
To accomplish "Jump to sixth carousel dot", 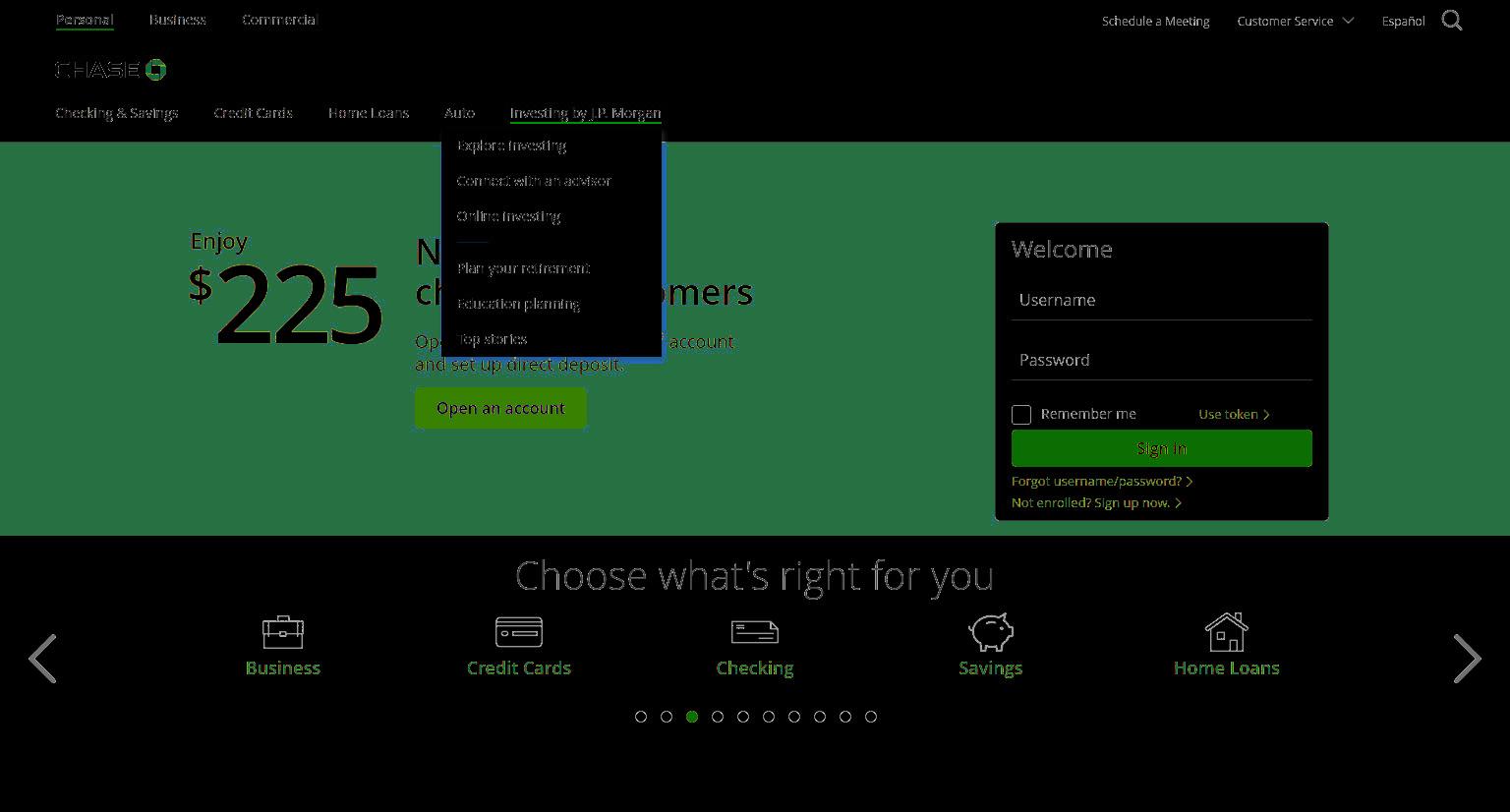I will (769, 717).
